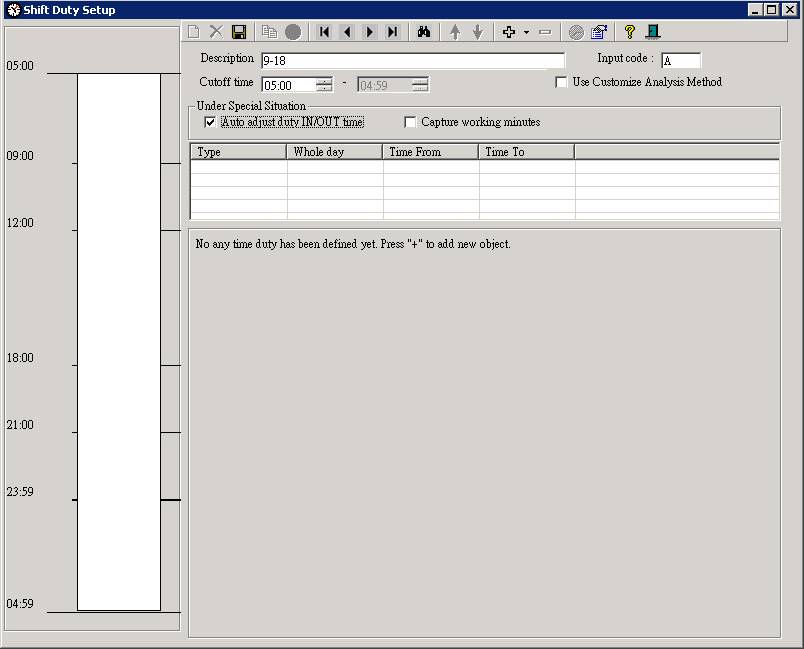Viewport: 804px width, 649px height.
Task: Click the disabled 04:59 end time field
Action: (x=385, y=85)
